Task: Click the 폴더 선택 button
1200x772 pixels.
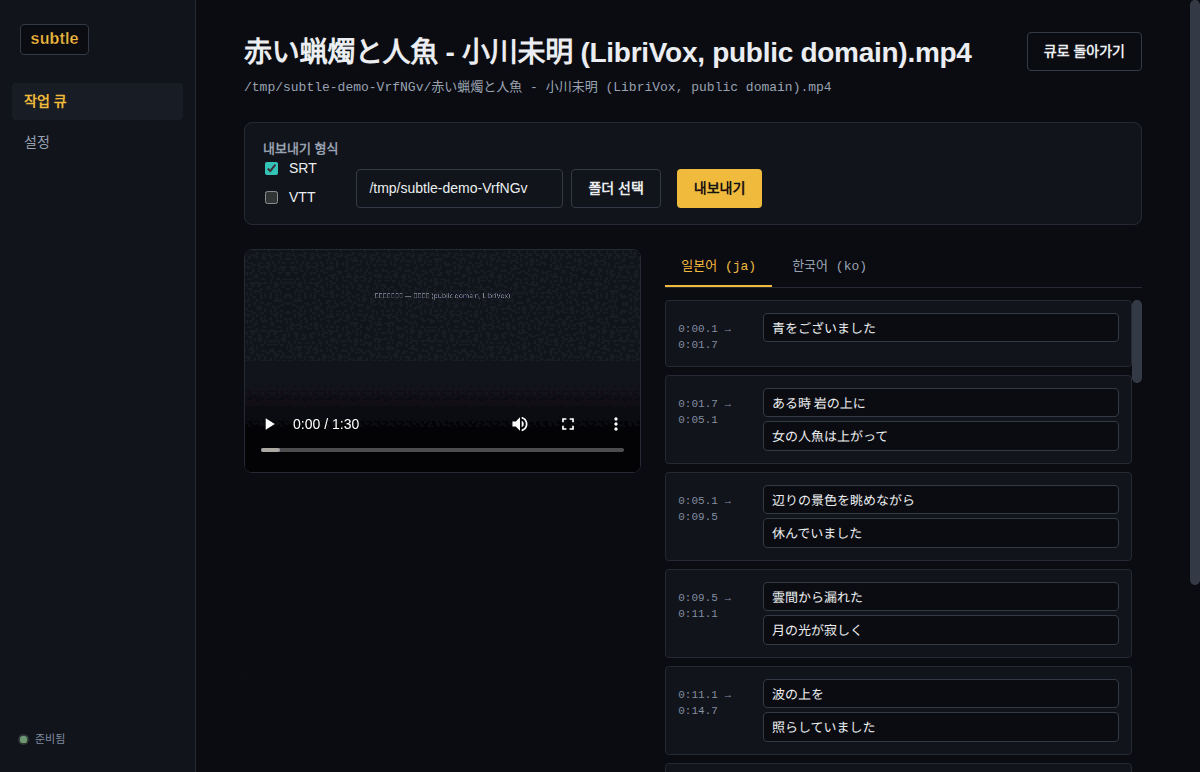Action: point(616,188)
